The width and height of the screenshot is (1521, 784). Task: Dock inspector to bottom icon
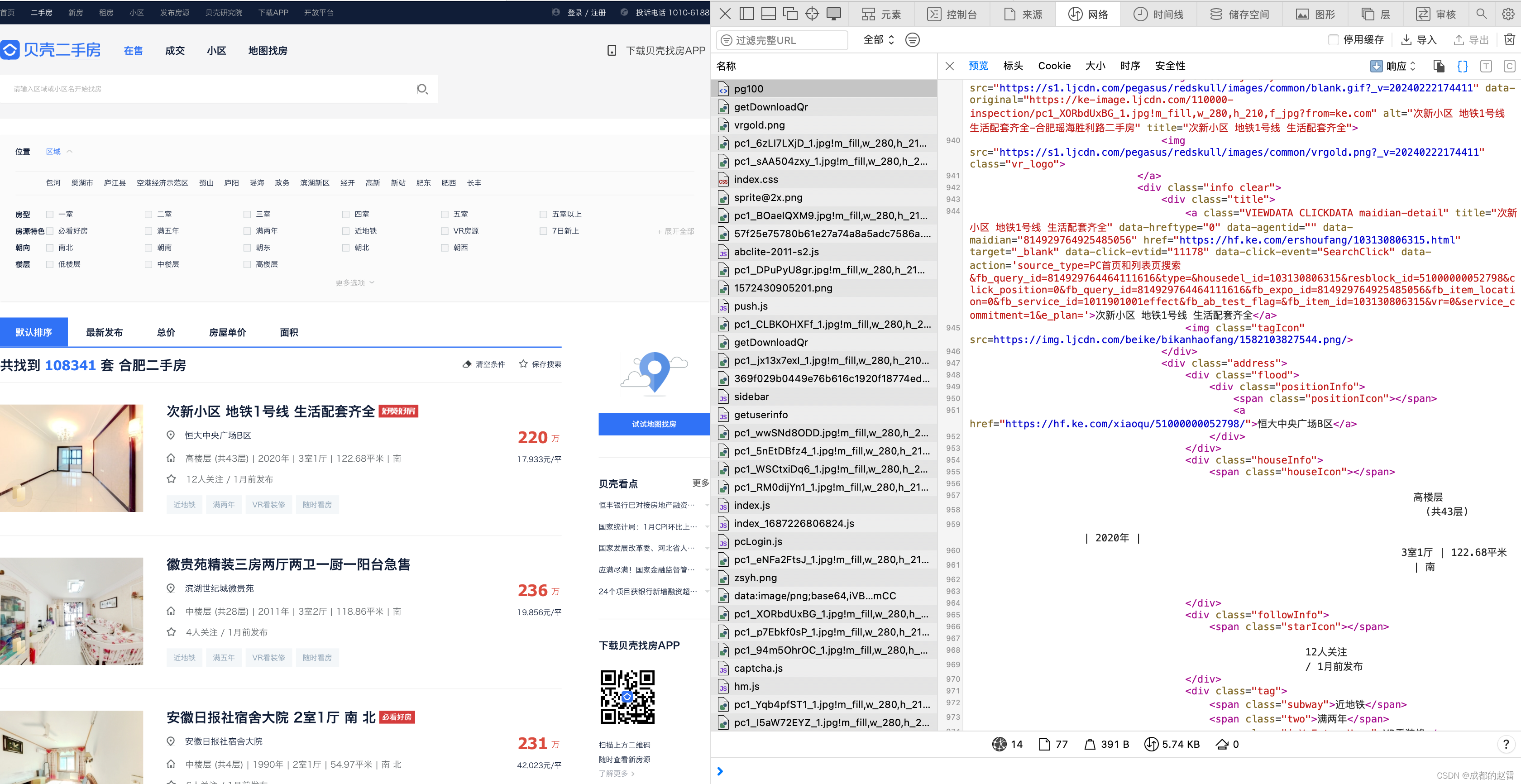768,14
